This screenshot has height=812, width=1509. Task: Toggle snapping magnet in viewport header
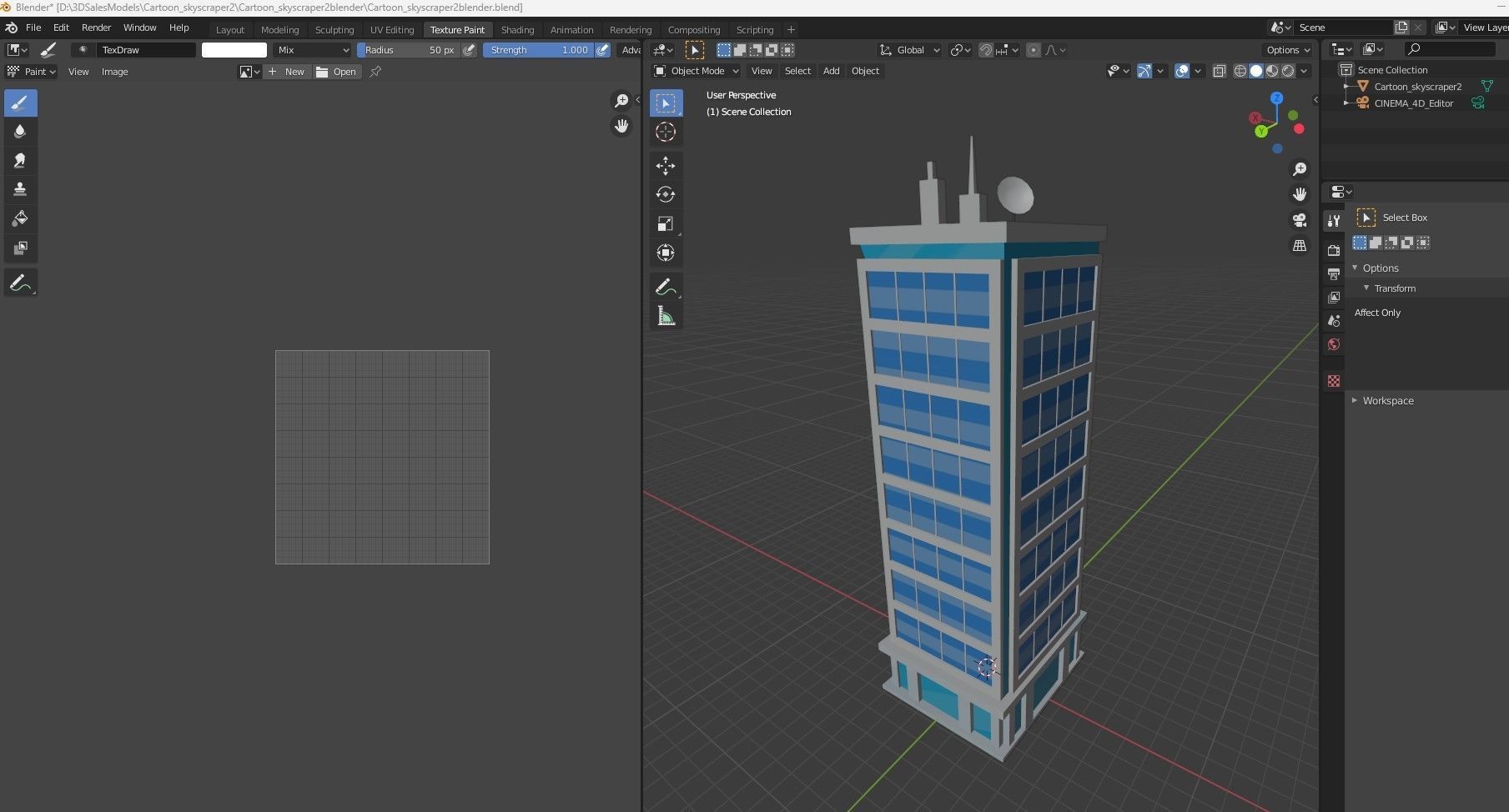click(985, 50)
